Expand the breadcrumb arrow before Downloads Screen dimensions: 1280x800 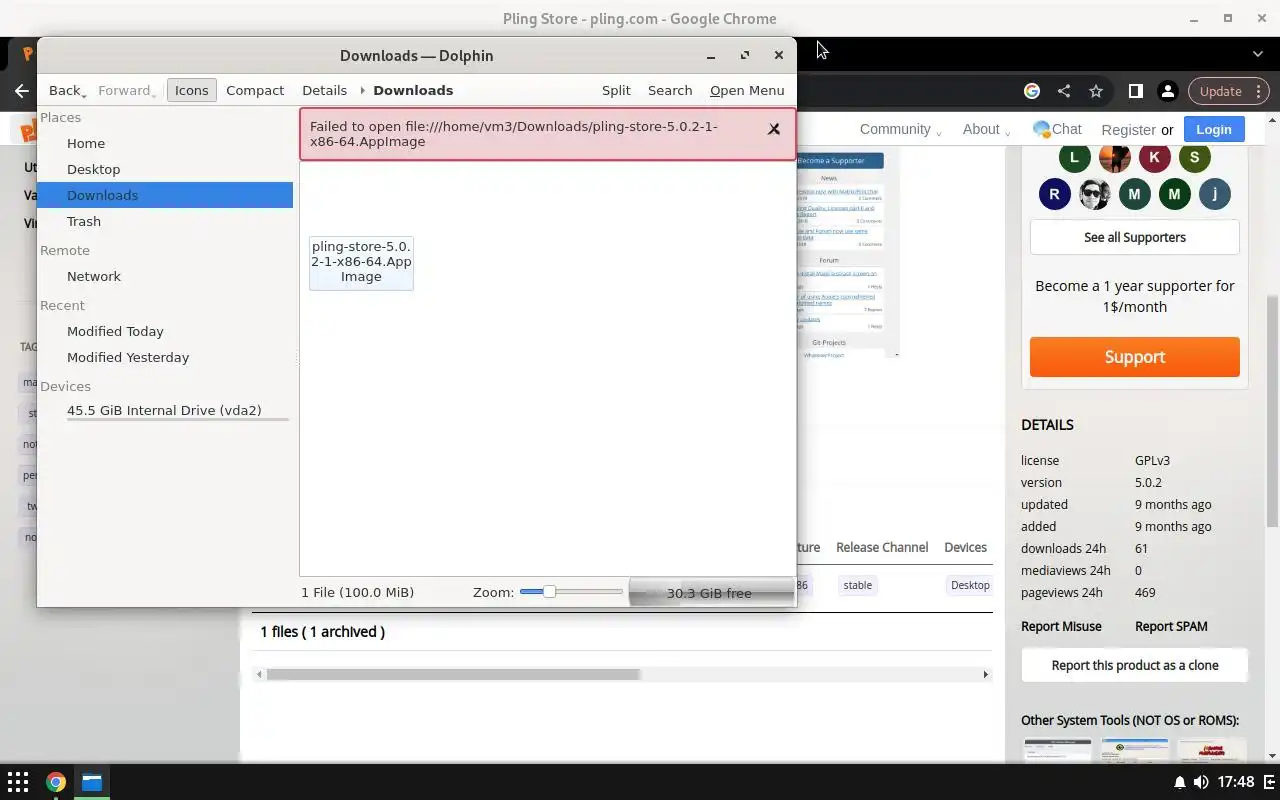point(362,90)
